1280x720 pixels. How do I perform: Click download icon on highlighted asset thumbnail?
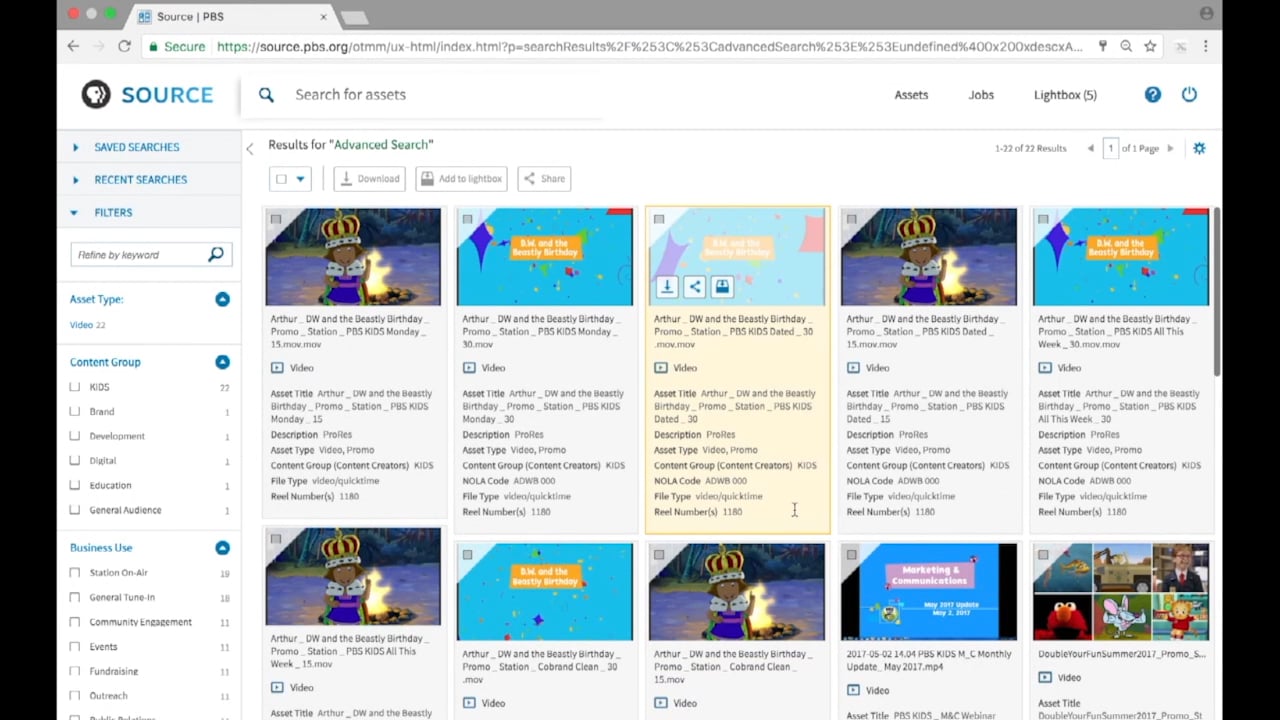coord(667,287)
